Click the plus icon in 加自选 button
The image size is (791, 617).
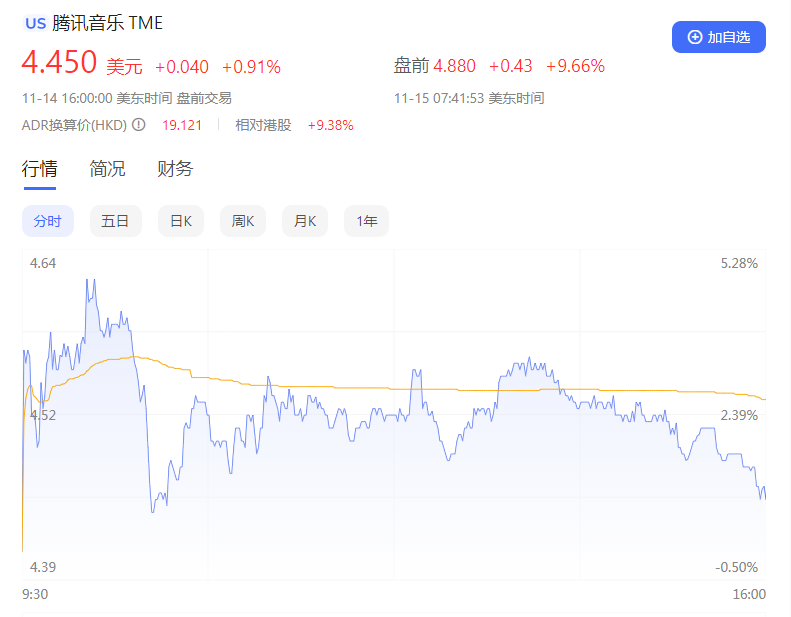(695, 37)
